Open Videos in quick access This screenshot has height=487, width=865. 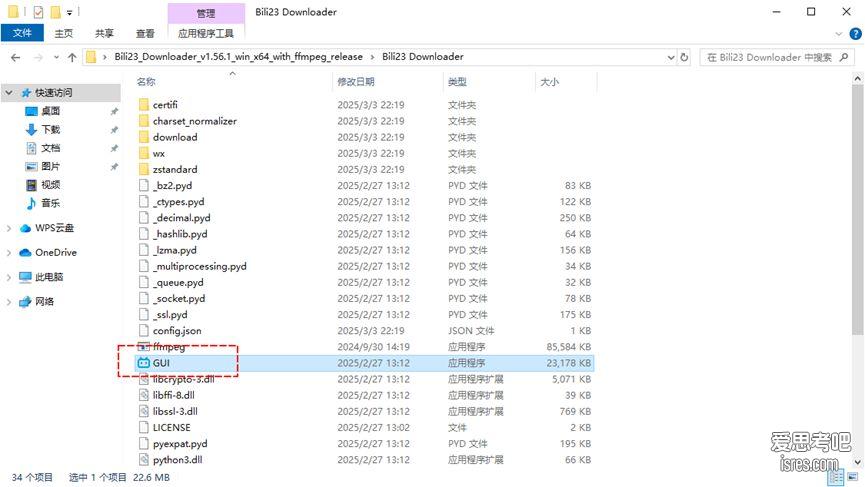(50, 185)
